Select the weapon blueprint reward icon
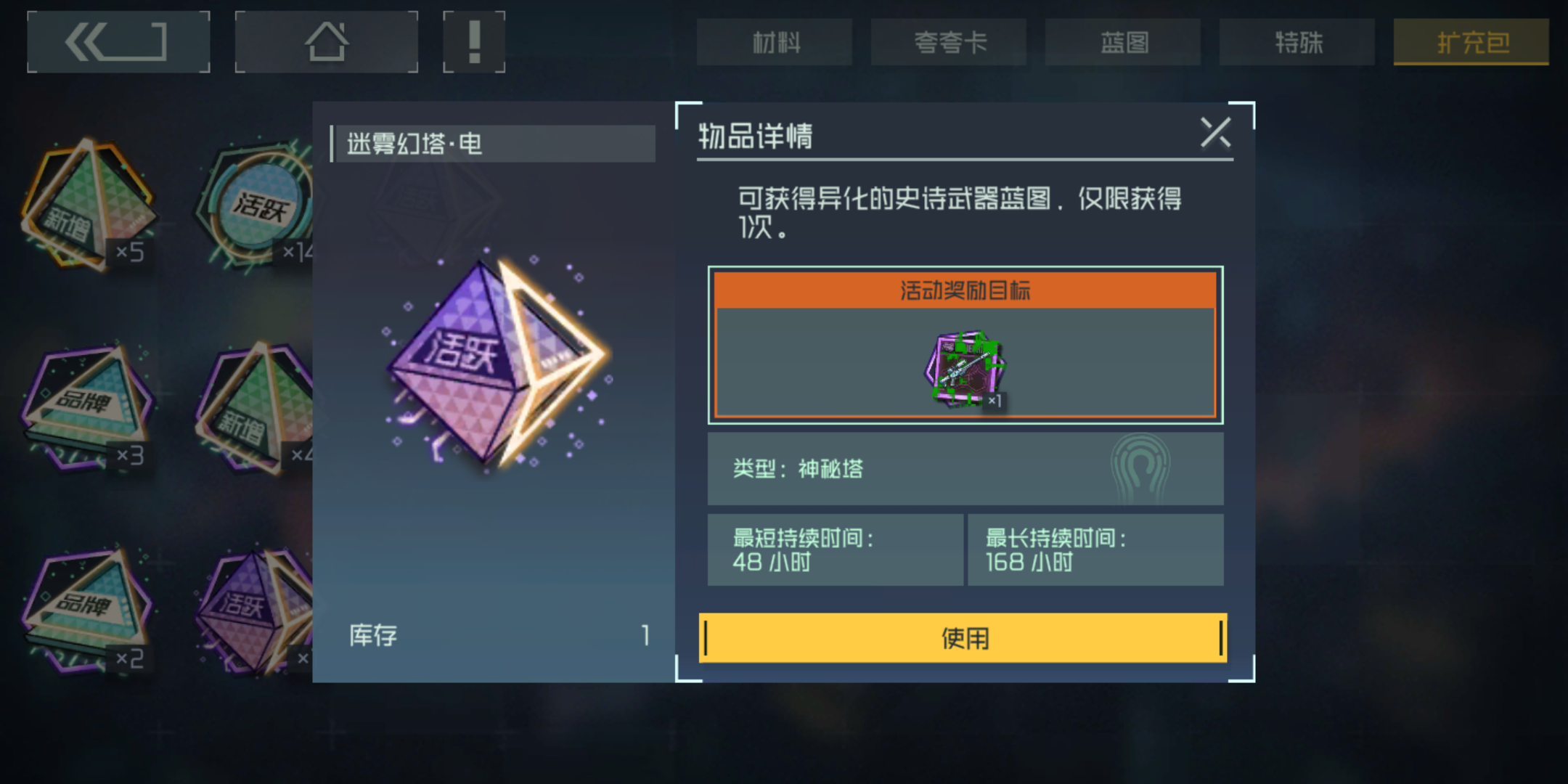 pyautogui.click(x=965, y=369)
